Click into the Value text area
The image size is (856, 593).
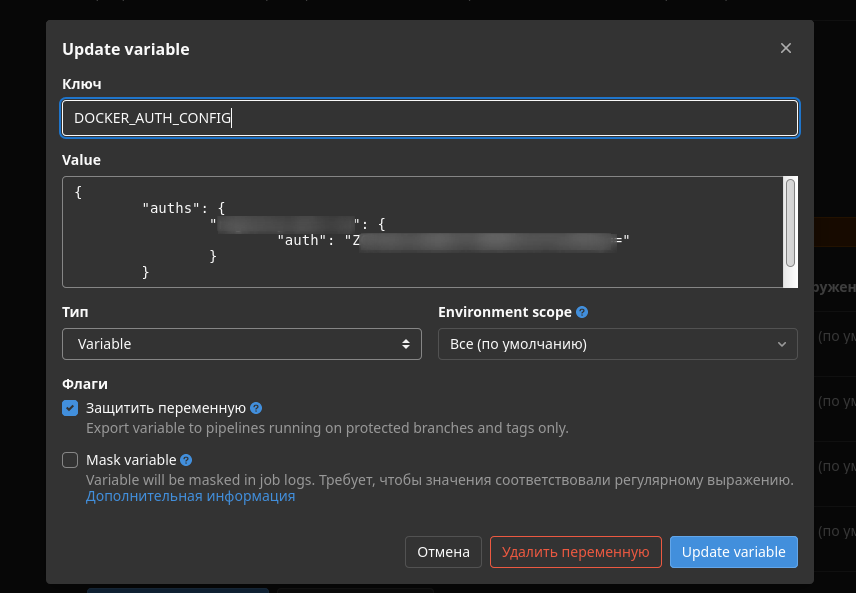click(x=400, y=230)
